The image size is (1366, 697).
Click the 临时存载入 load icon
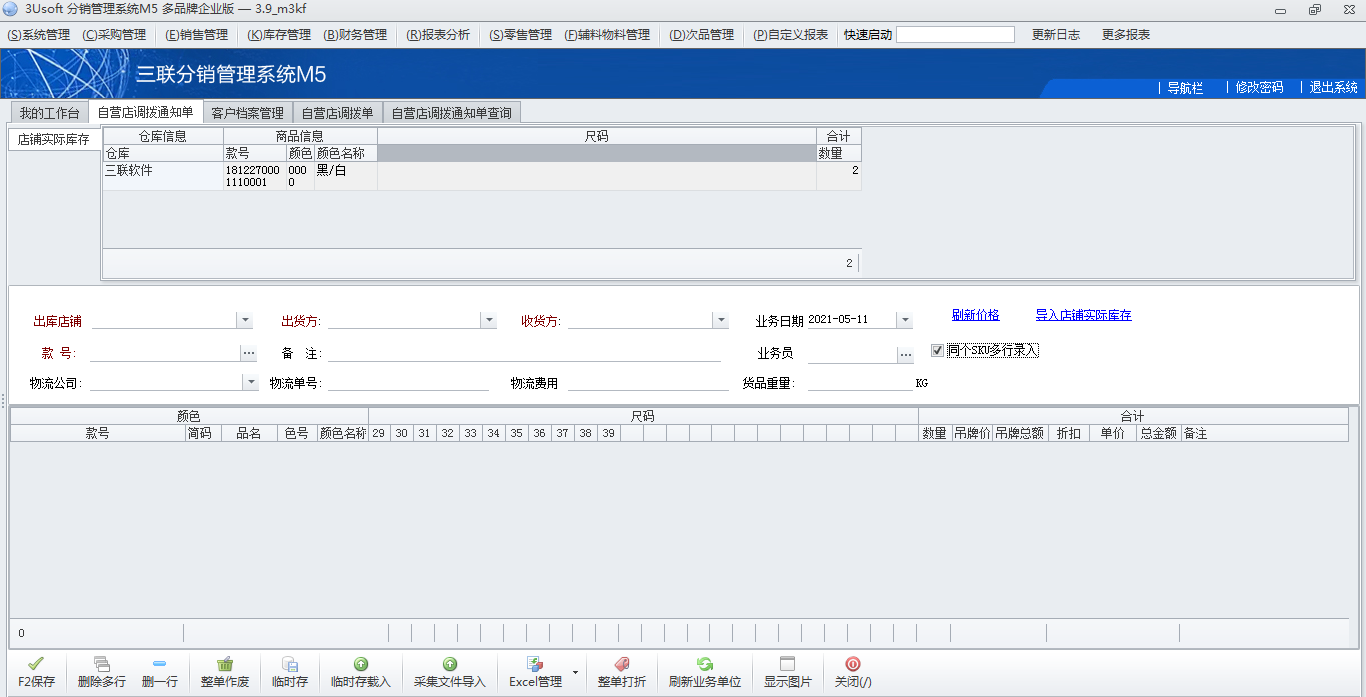(x=361, y=664)
